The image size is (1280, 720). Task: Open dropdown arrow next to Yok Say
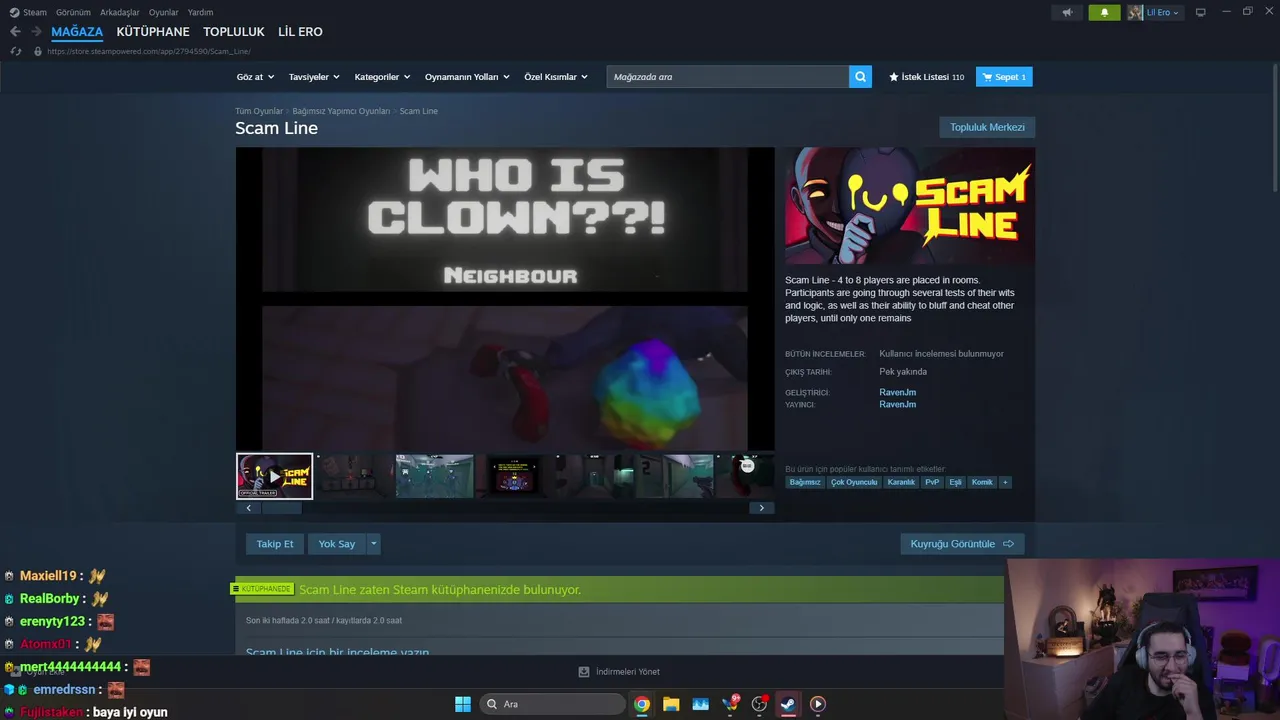pyautogui.click(x=374, y=544)
